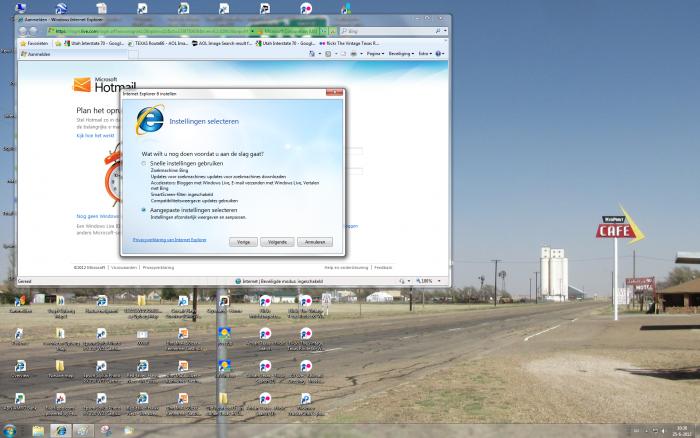Open Privacyverklaring van Internet Explorer link

[x=170, y=240]
